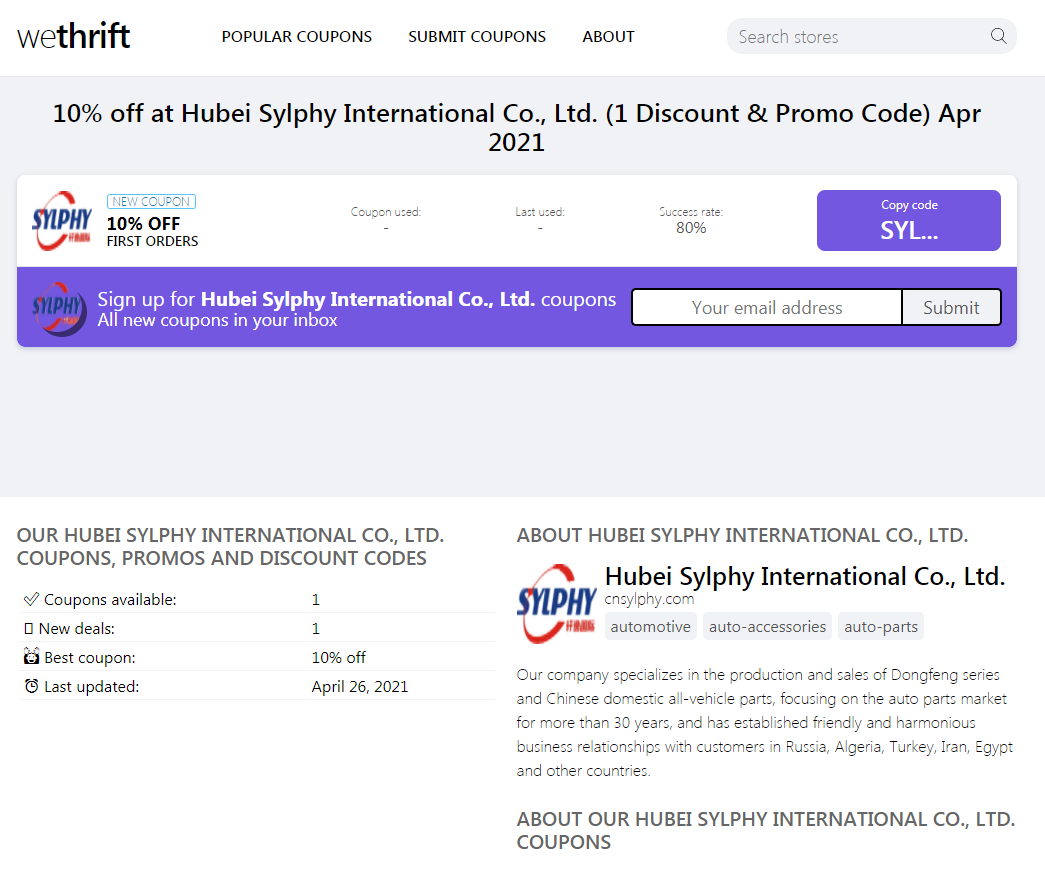
Task: Click the page headline about 10% off
Action: [x=517, y=127]
